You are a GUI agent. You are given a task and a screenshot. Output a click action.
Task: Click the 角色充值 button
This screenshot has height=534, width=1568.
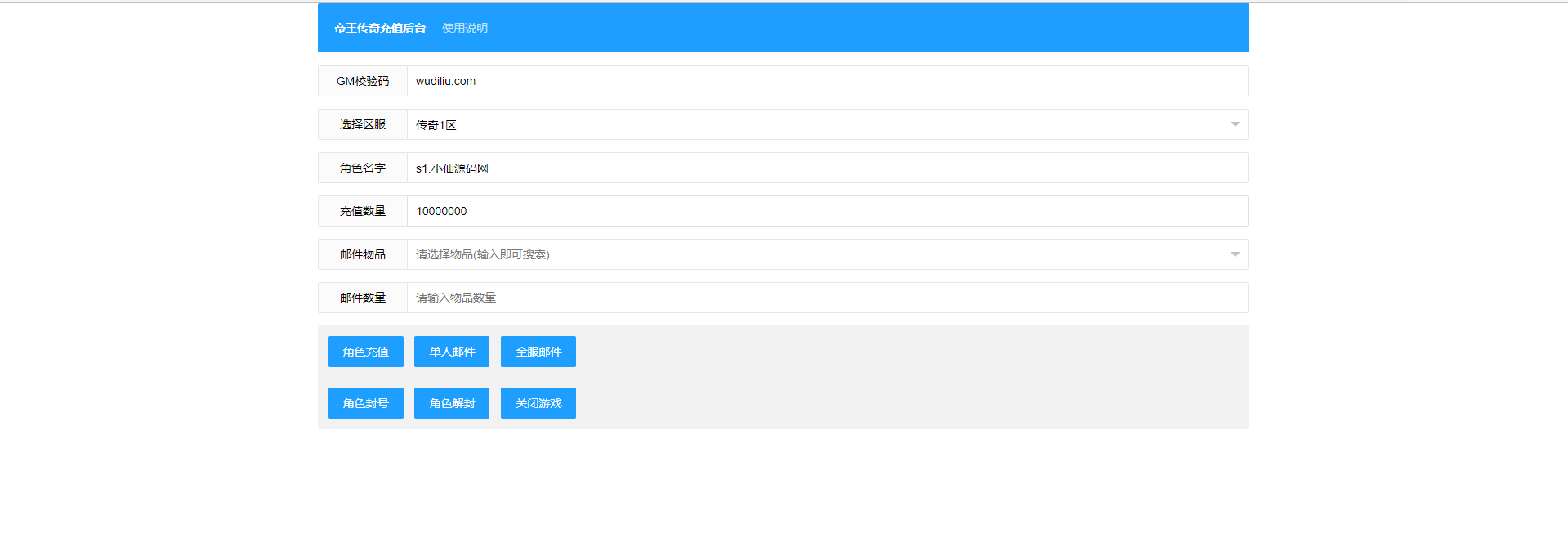tap(366, 352)
